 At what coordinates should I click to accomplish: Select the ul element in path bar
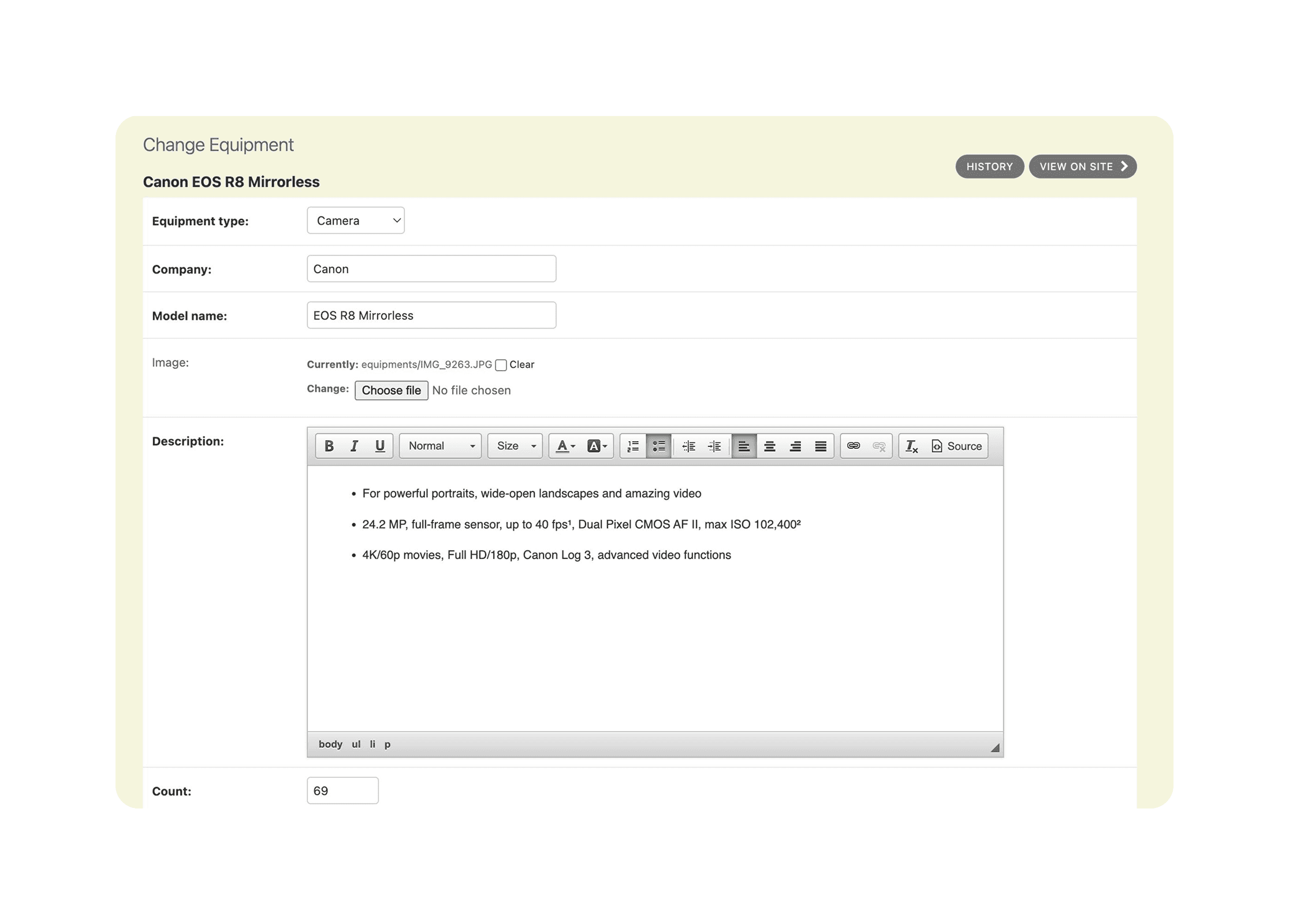(356, 744)
